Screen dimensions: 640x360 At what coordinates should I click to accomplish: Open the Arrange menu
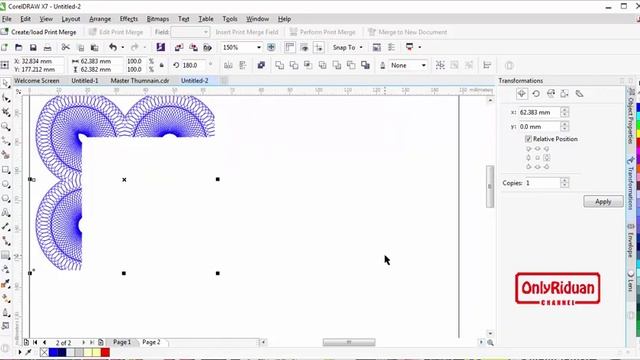pyautogui.click(x=100, y=19)
